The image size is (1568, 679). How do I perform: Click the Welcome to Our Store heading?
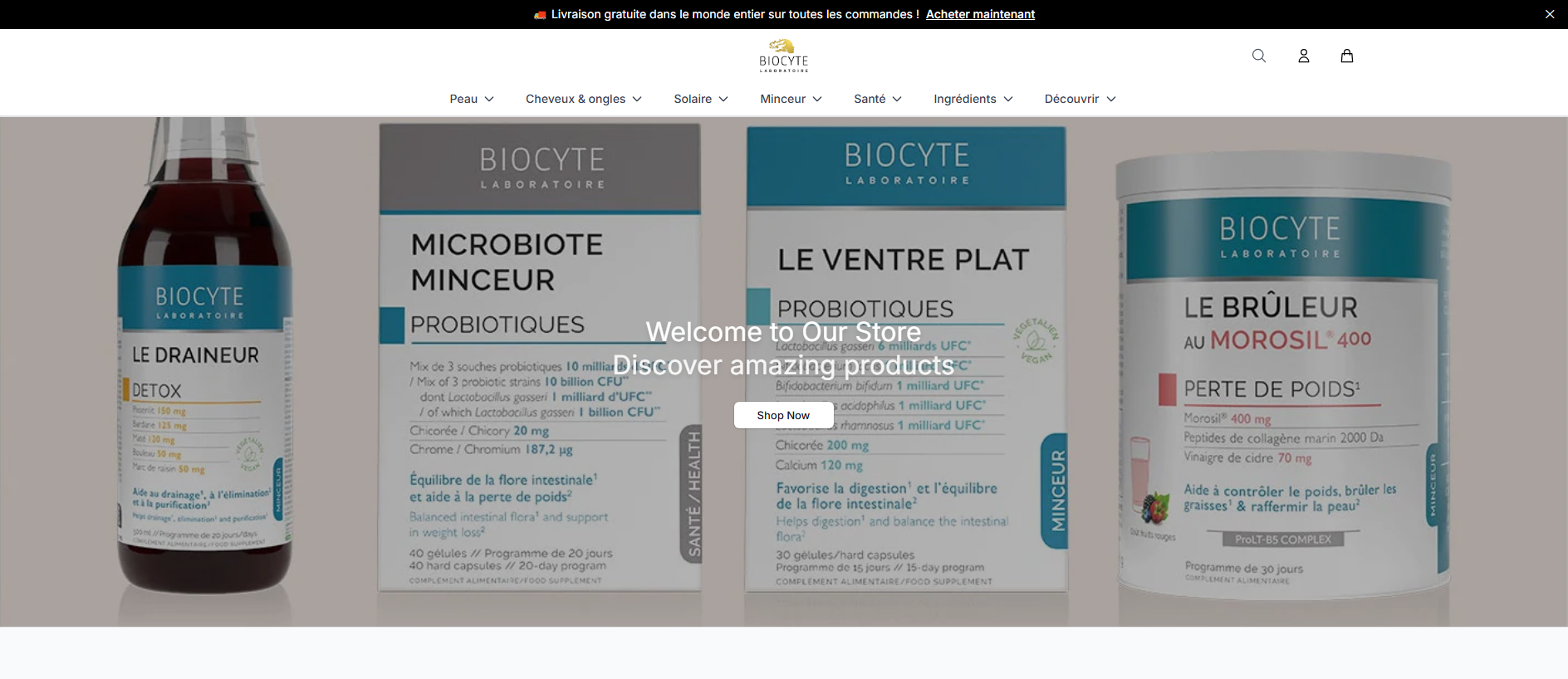click(783, 332)
